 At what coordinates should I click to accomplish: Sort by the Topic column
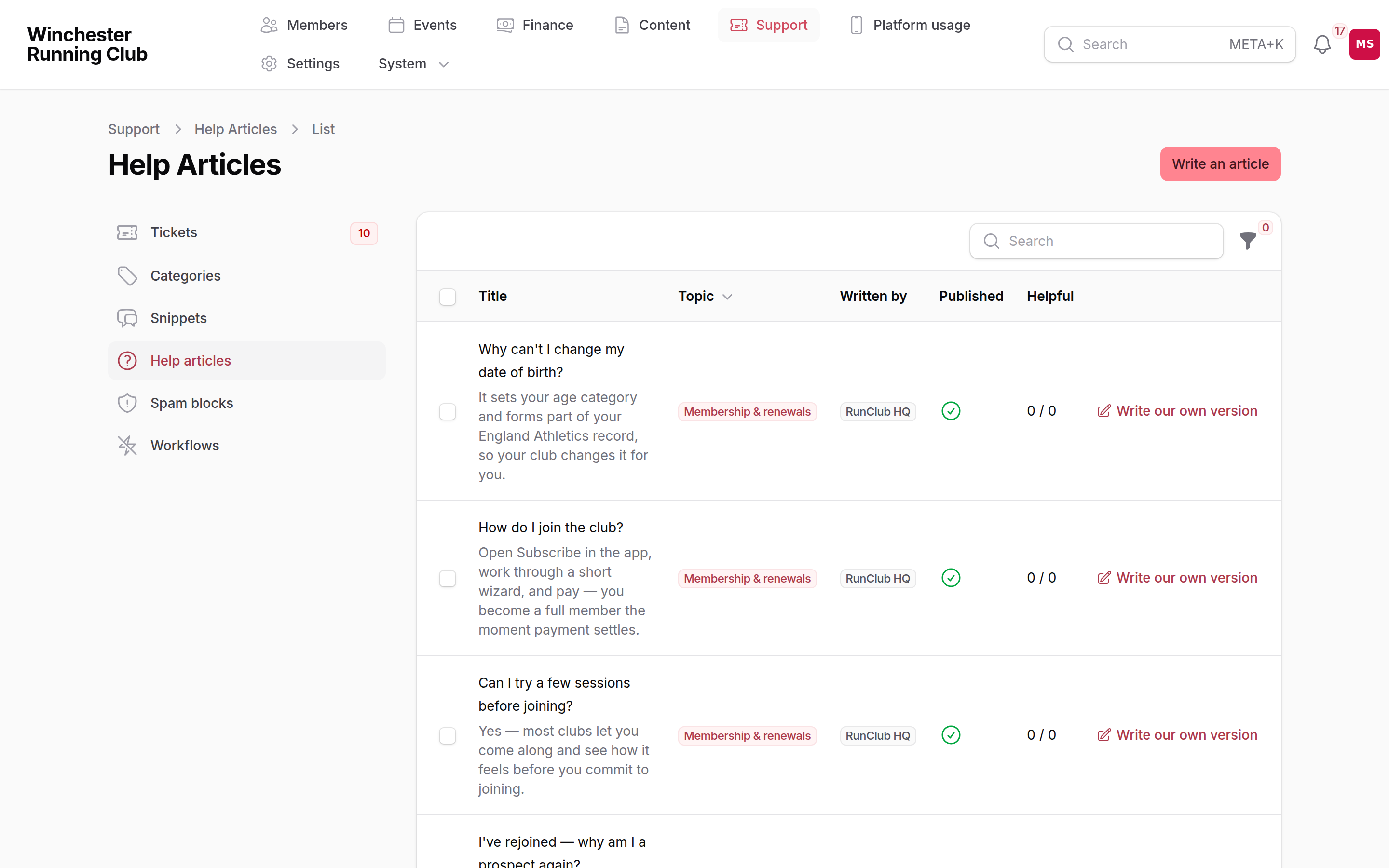click(705, 296)
